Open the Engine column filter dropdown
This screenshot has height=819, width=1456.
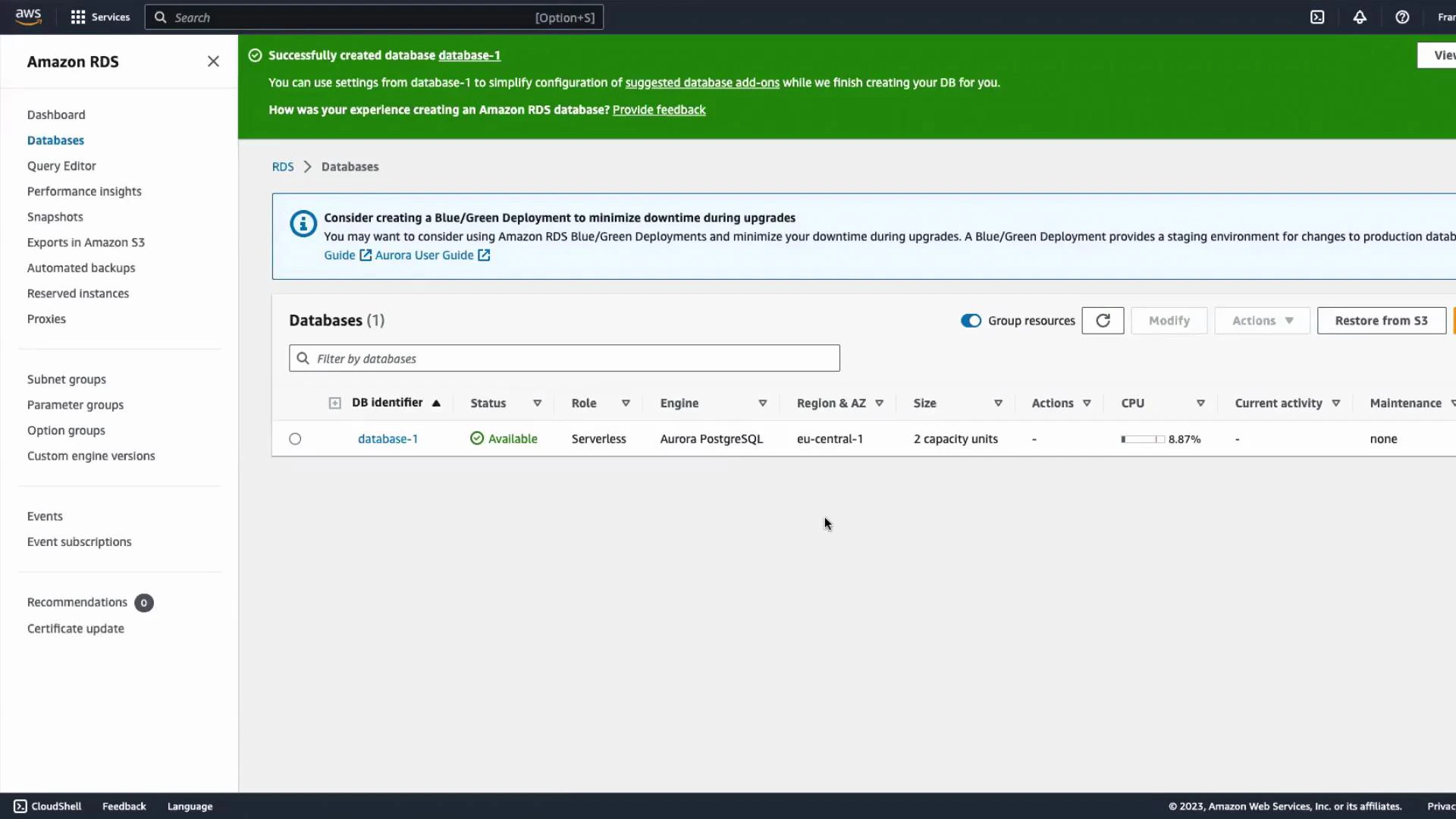pos(763,403)
